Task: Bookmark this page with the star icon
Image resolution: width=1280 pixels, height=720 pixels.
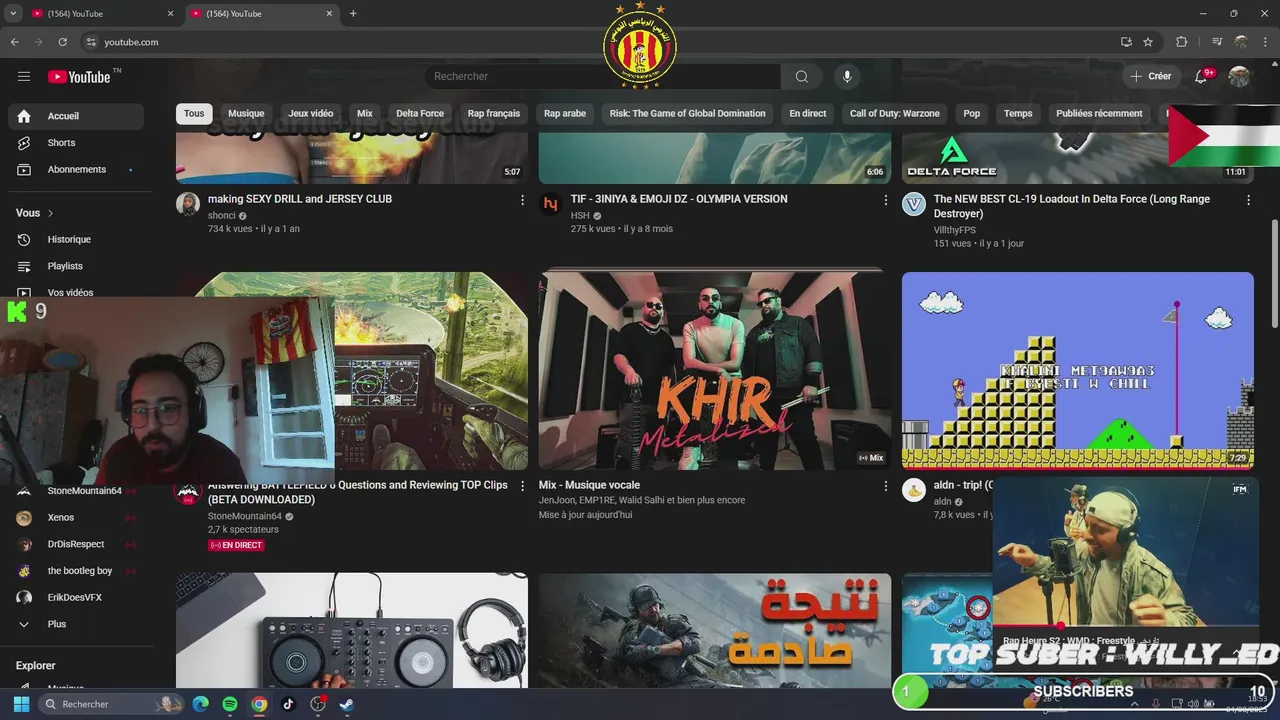Action: pos(1148,42)
